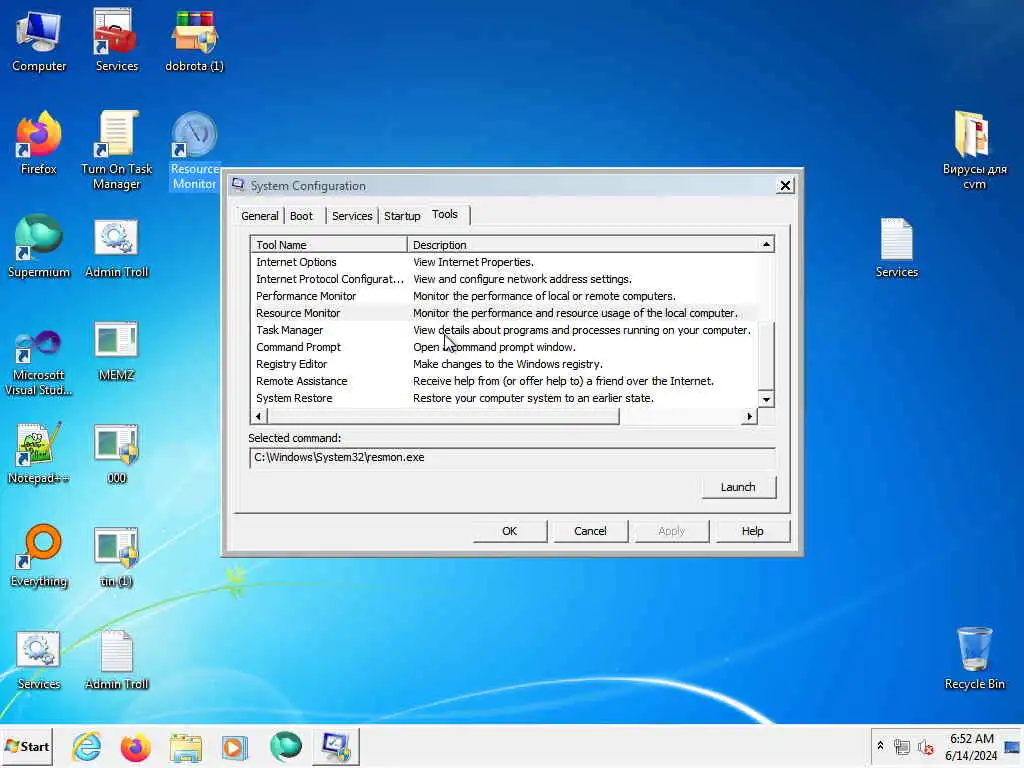Screen dimensions: 1024x768
Task: Select the Command Prompt tool row
Action: coord(504,347)
